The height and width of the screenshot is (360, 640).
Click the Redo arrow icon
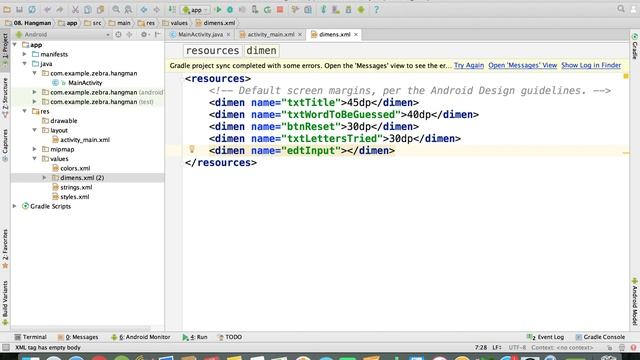point(60,9)
